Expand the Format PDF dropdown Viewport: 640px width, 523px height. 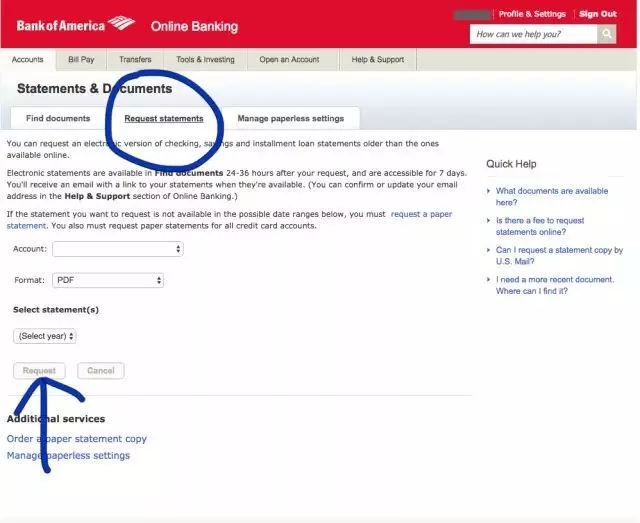tap(108, 281)
